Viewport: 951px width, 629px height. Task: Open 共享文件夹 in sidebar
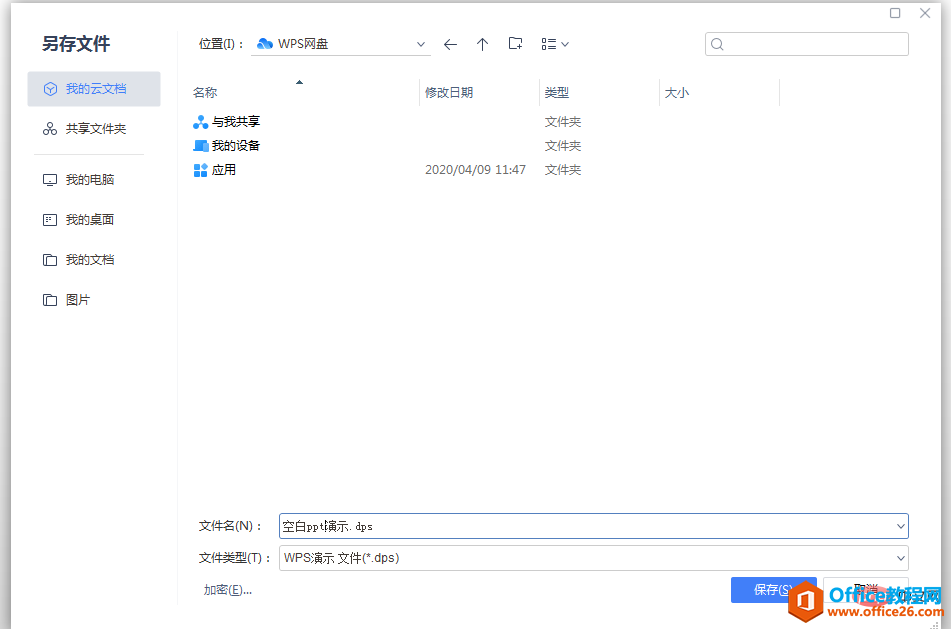(94, 129)
